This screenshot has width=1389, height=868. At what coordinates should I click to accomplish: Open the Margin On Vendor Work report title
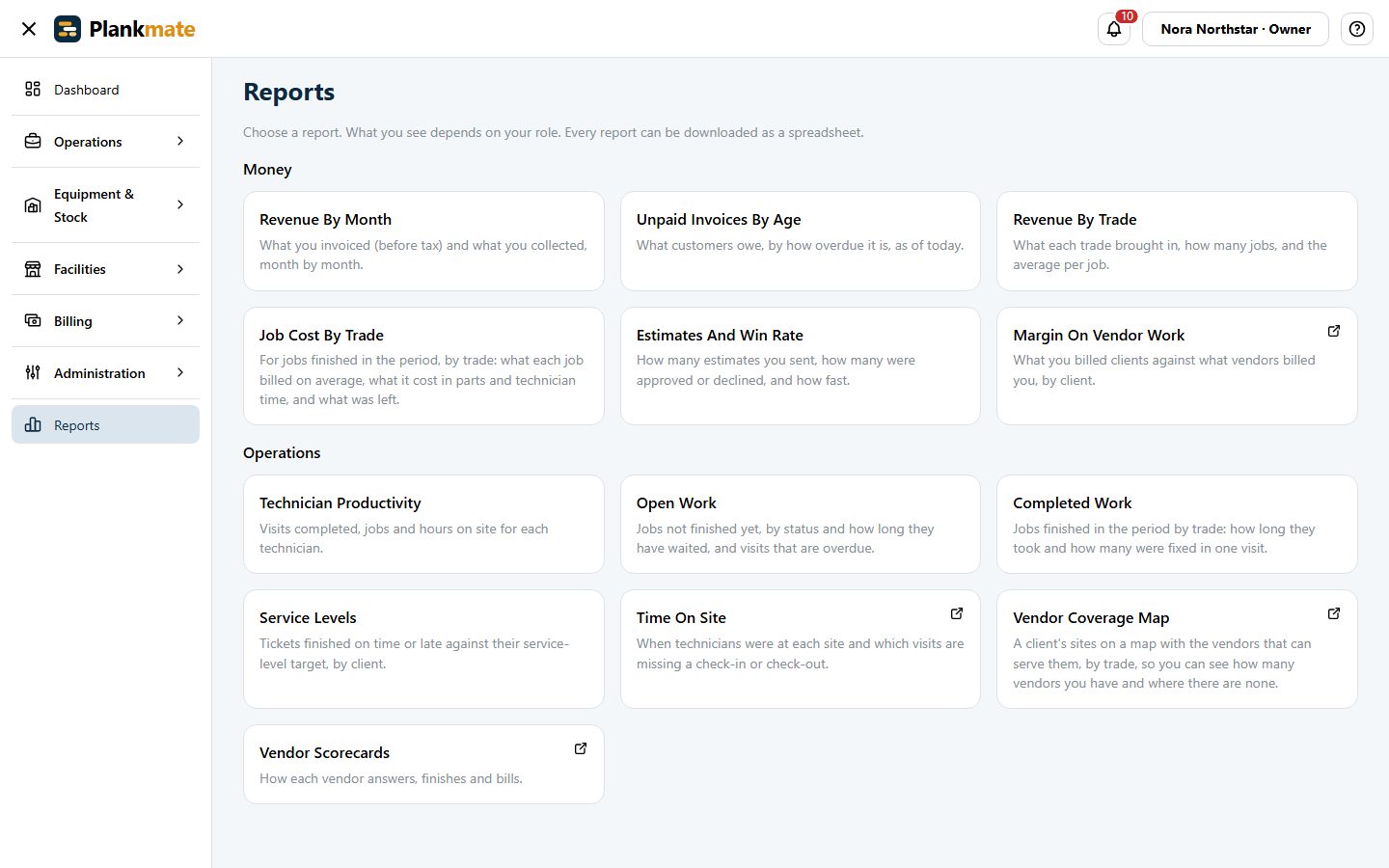pos(1099,335)
